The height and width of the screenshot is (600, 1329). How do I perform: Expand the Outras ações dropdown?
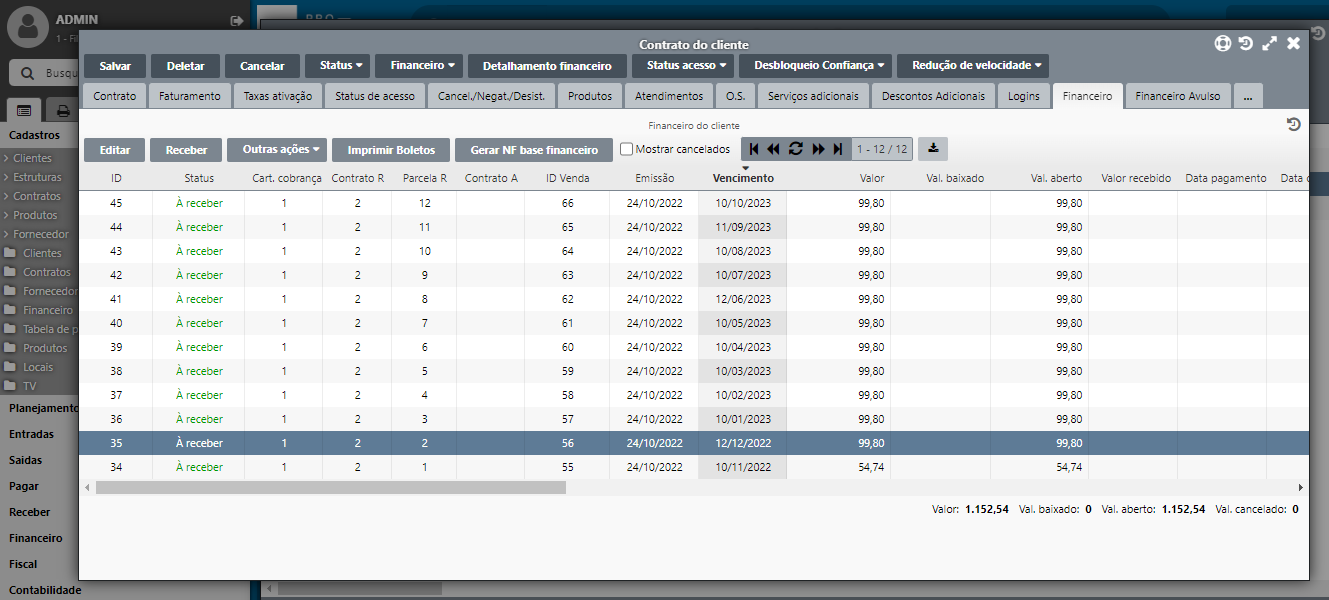277,150
